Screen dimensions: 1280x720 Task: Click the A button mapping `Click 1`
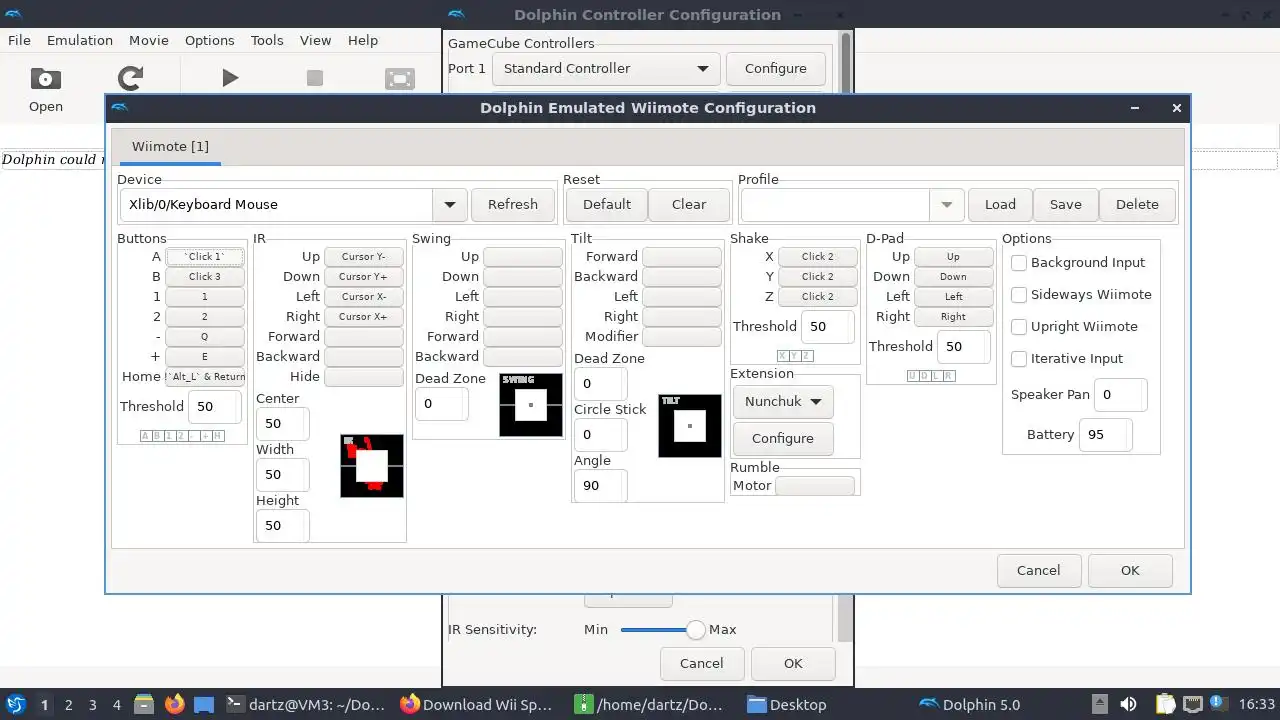(205, 256)
